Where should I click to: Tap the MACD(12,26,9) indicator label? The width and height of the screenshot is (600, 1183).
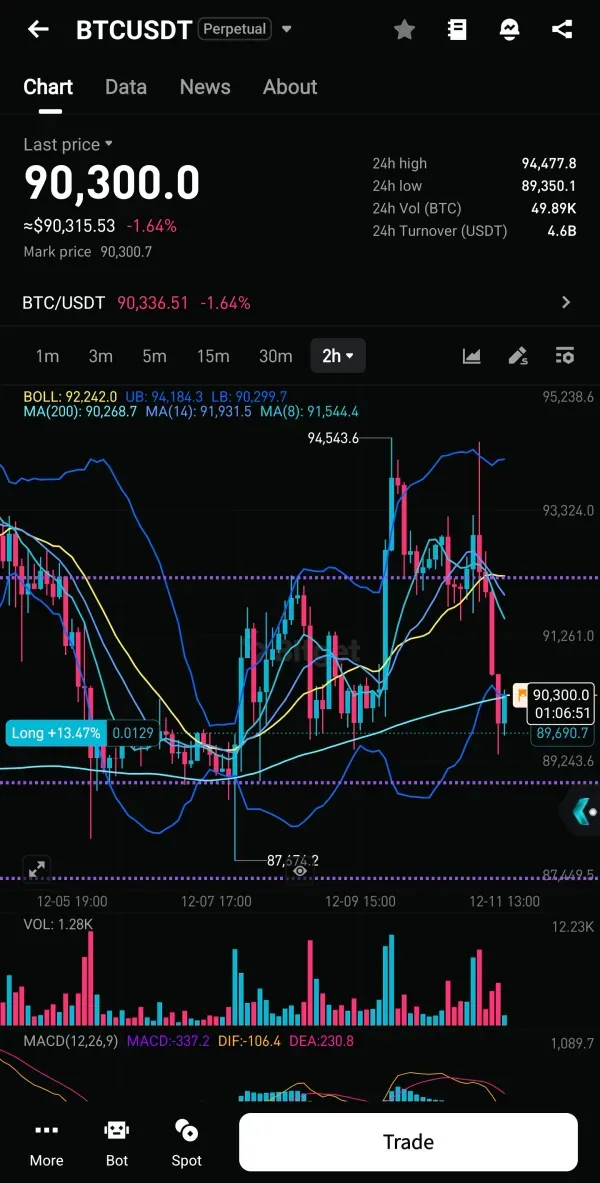pyautogui.click(x=71, y=1041)
